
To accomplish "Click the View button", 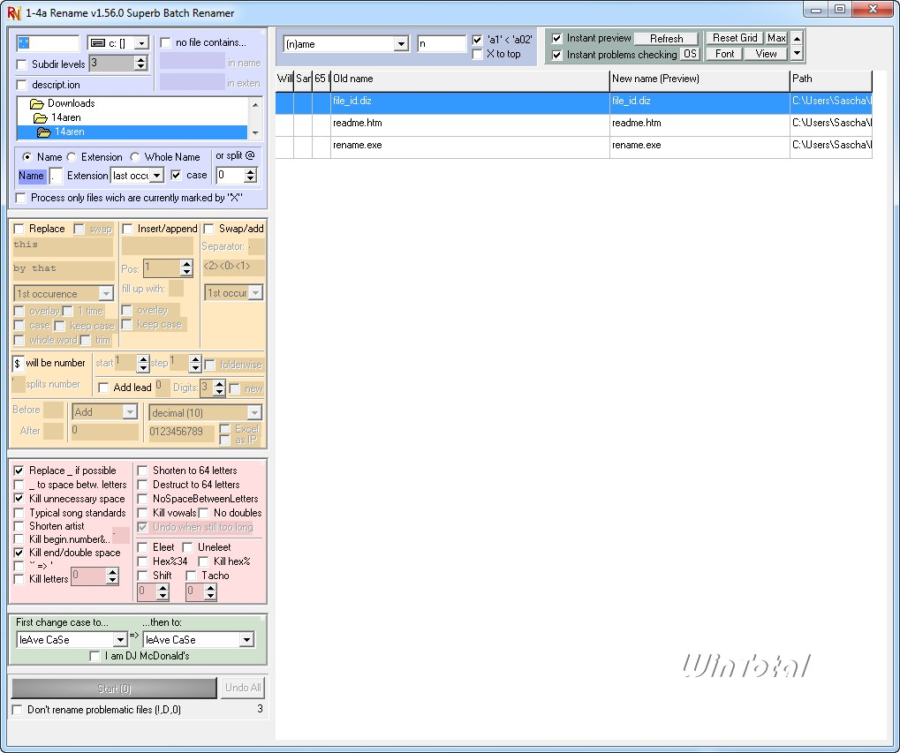I will click(766, 54).
